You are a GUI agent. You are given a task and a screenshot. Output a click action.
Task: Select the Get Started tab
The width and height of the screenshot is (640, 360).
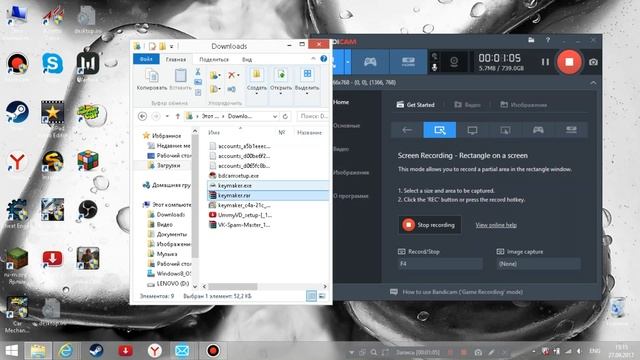click(x=416, y=104)
